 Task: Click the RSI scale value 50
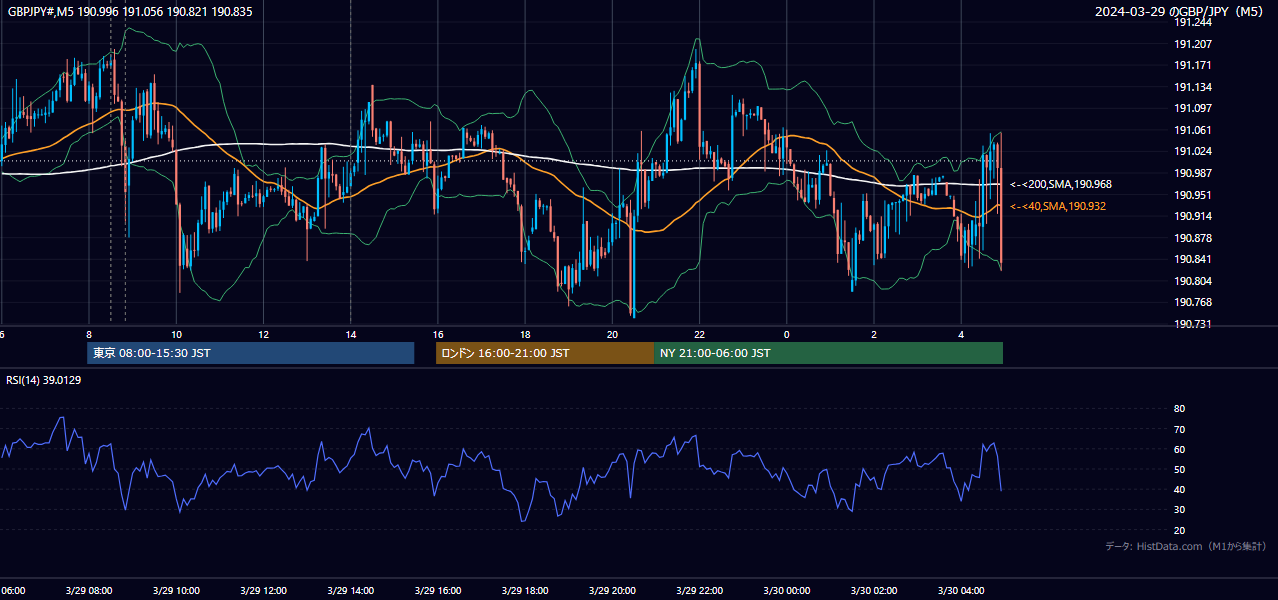pos(1179,469)
